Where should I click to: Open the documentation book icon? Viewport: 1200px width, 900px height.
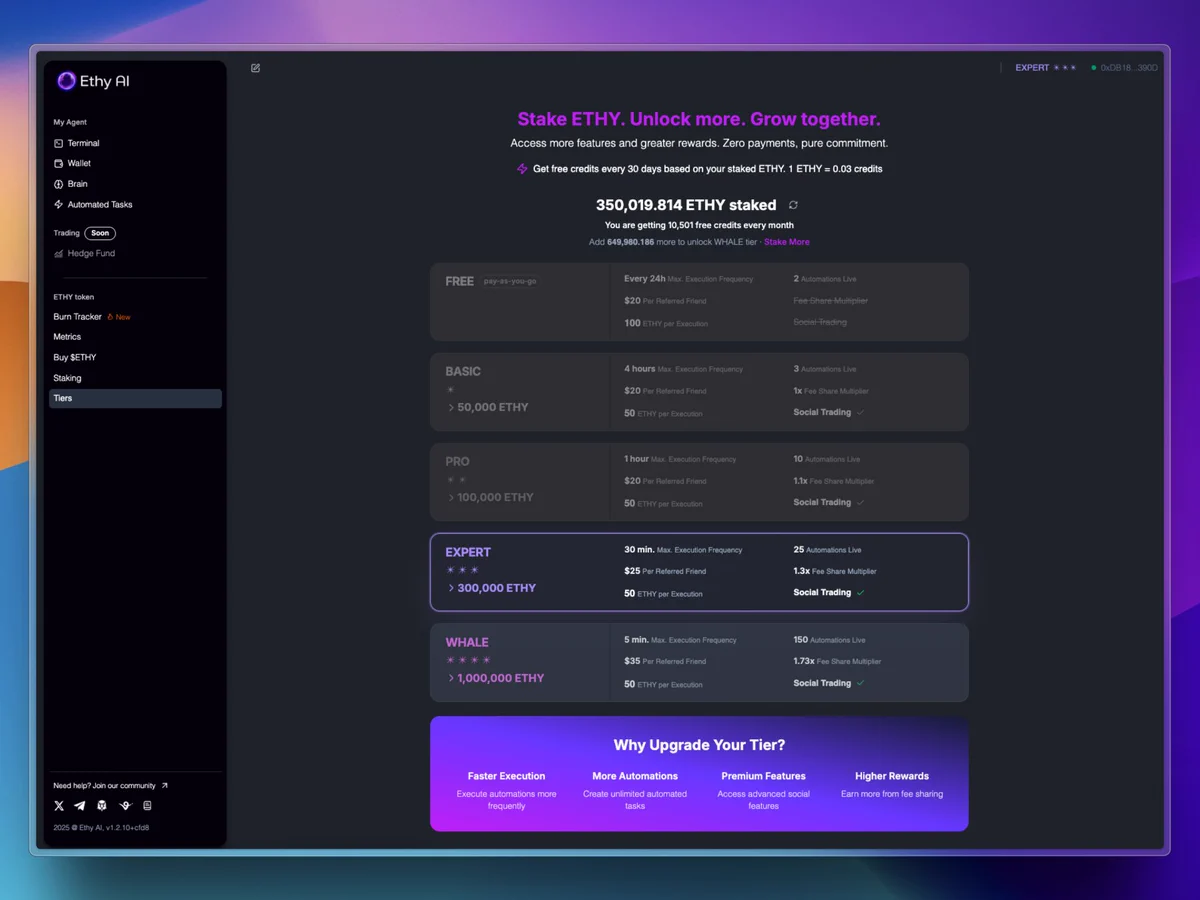pos(147,806)
